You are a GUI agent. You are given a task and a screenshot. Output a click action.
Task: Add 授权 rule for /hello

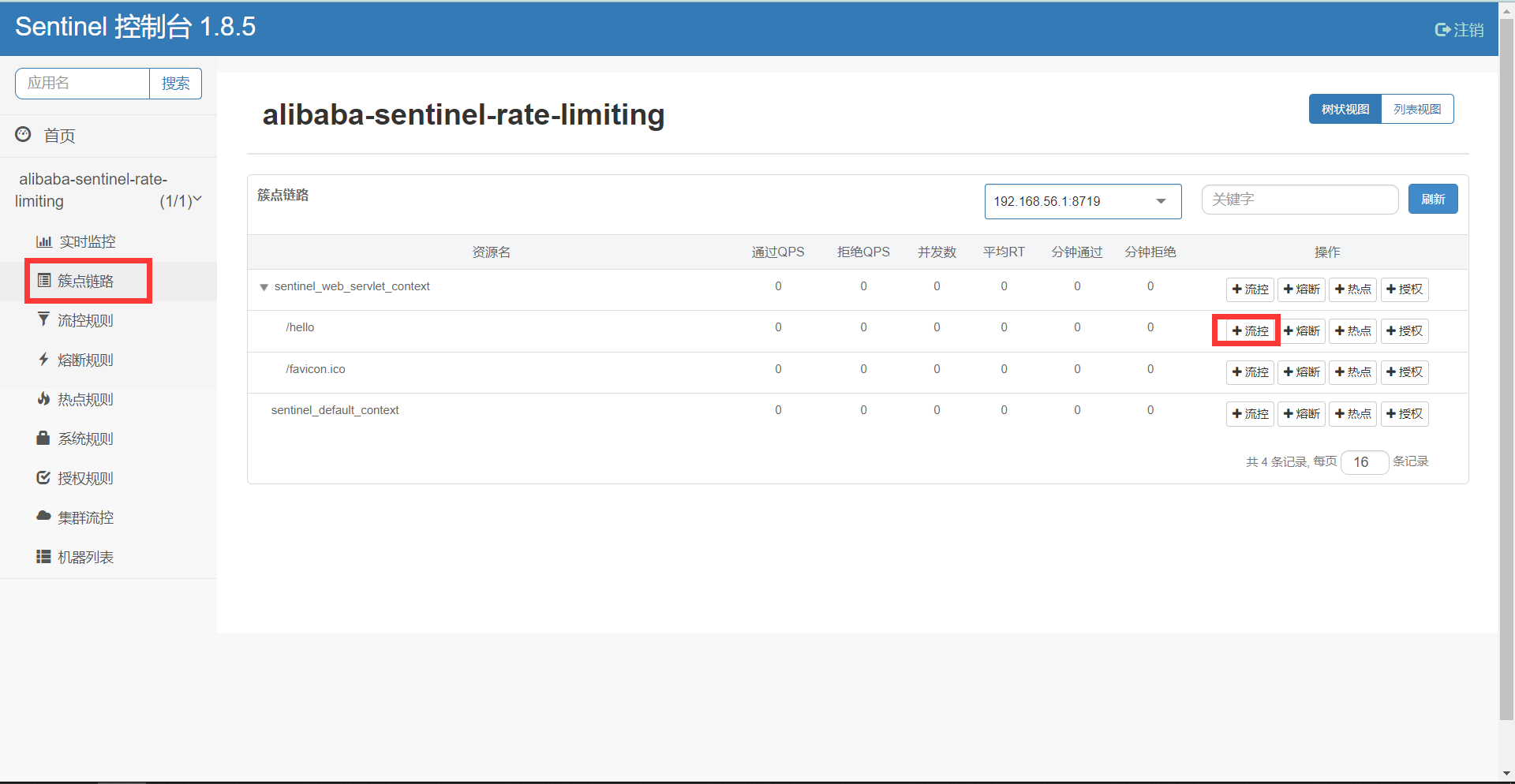[x=1405, y=331]
